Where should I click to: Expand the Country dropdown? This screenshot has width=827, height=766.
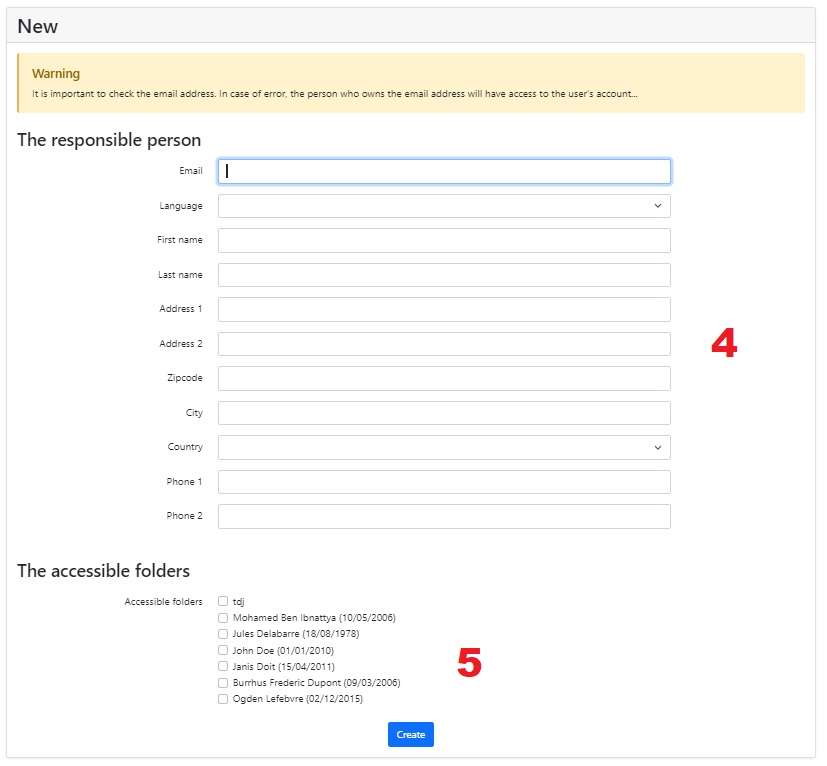pyautogui.click(x=444, y=447)
